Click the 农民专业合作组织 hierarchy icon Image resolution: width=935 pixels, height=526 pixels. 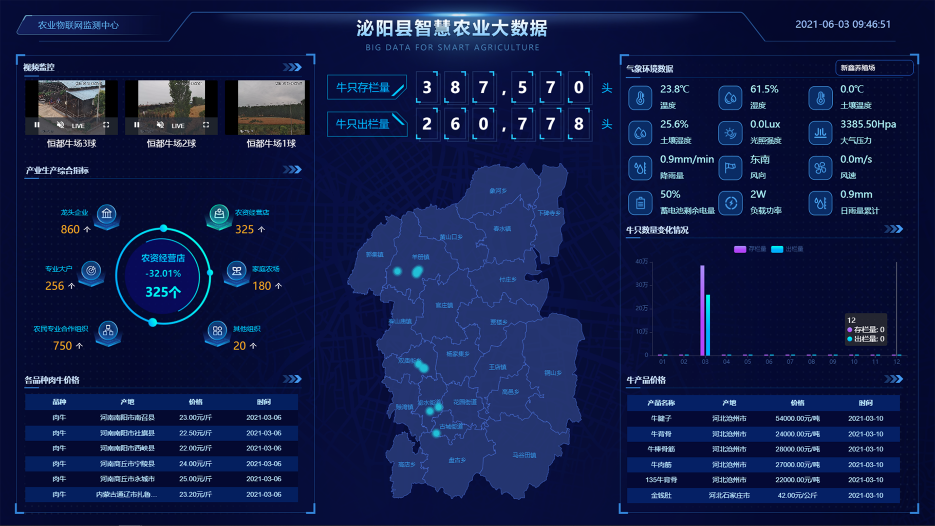pyautogui.click(x=107, y=331)
